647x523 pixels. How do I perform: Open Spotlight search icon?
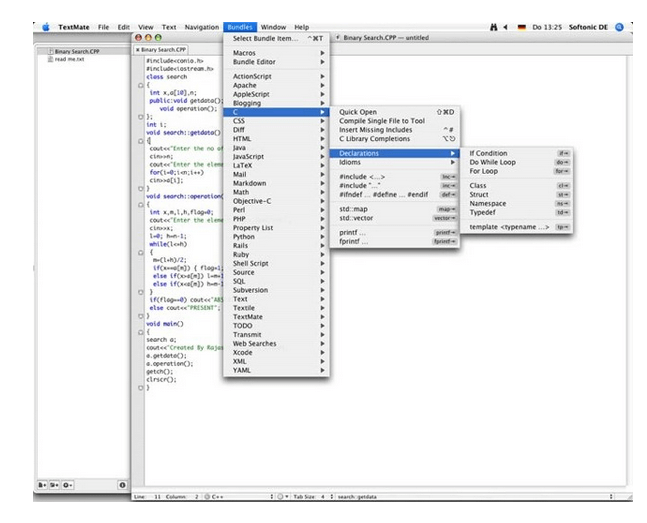coord(619,27)
